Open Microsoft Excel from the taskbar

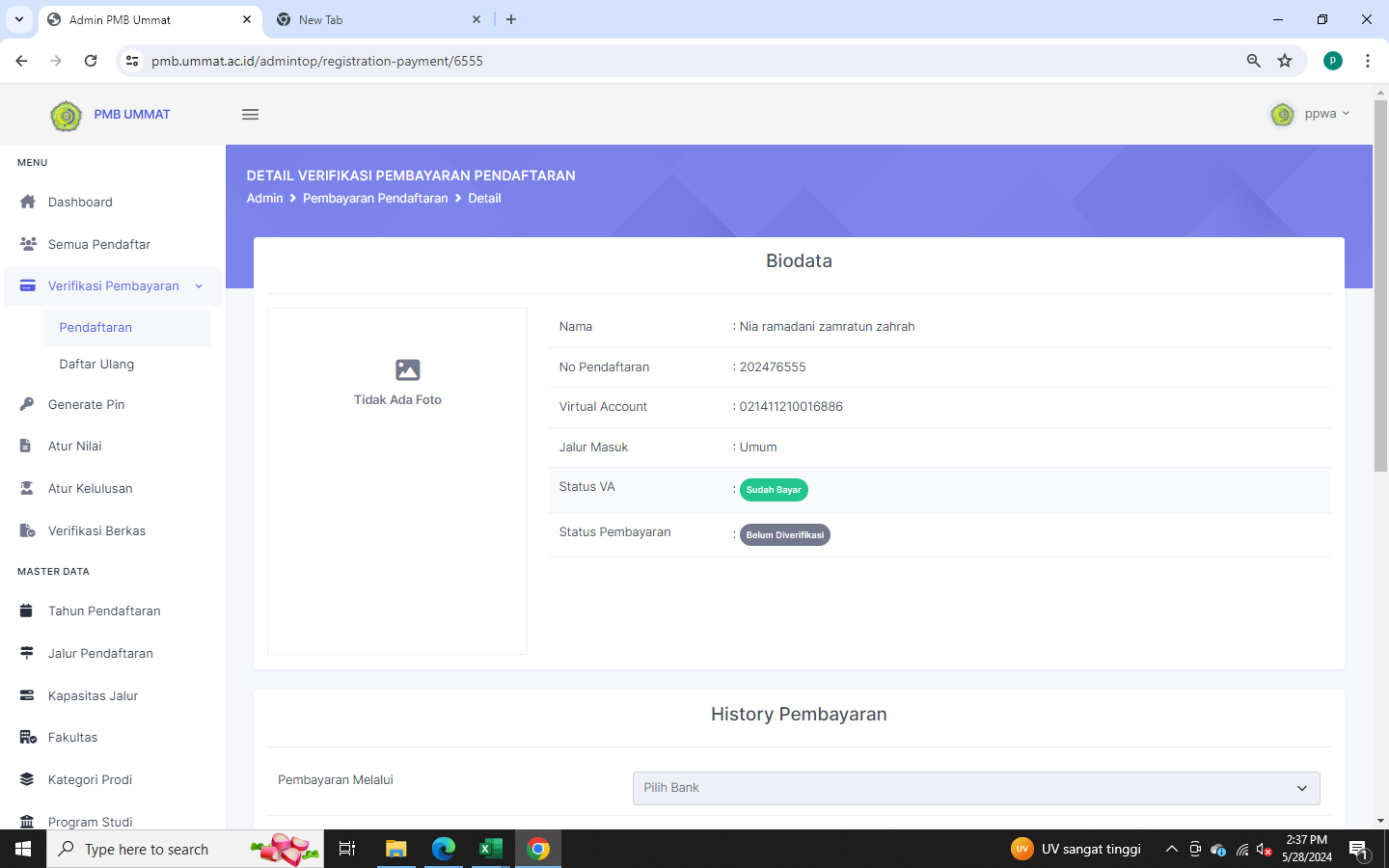click(491, 849)
